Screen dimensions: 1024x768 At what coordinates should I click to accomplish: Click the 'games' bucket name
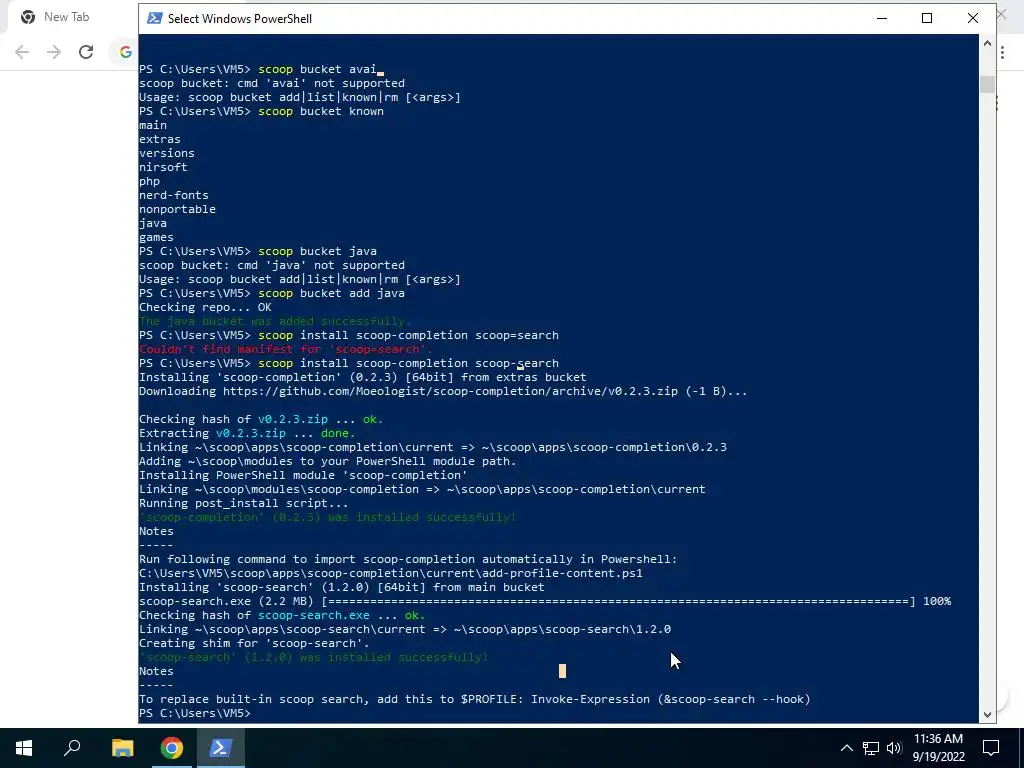click(x=156, y=237)
